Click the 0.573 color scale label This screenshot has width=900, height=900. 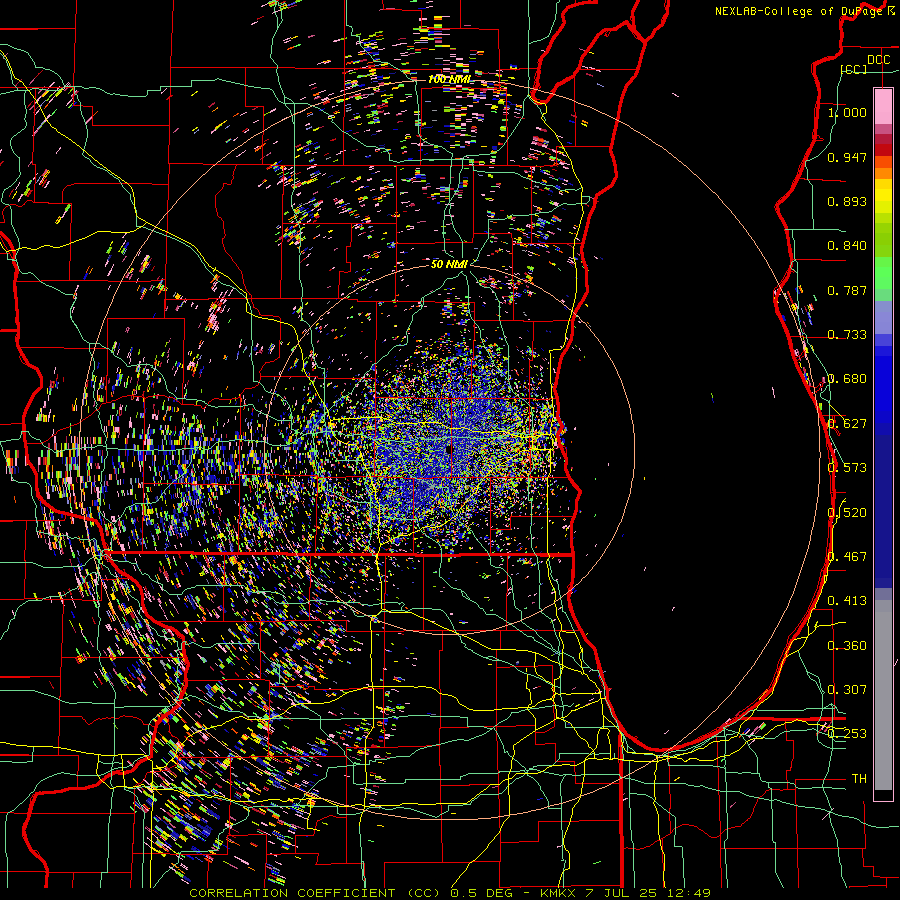(x=847, y=468)
